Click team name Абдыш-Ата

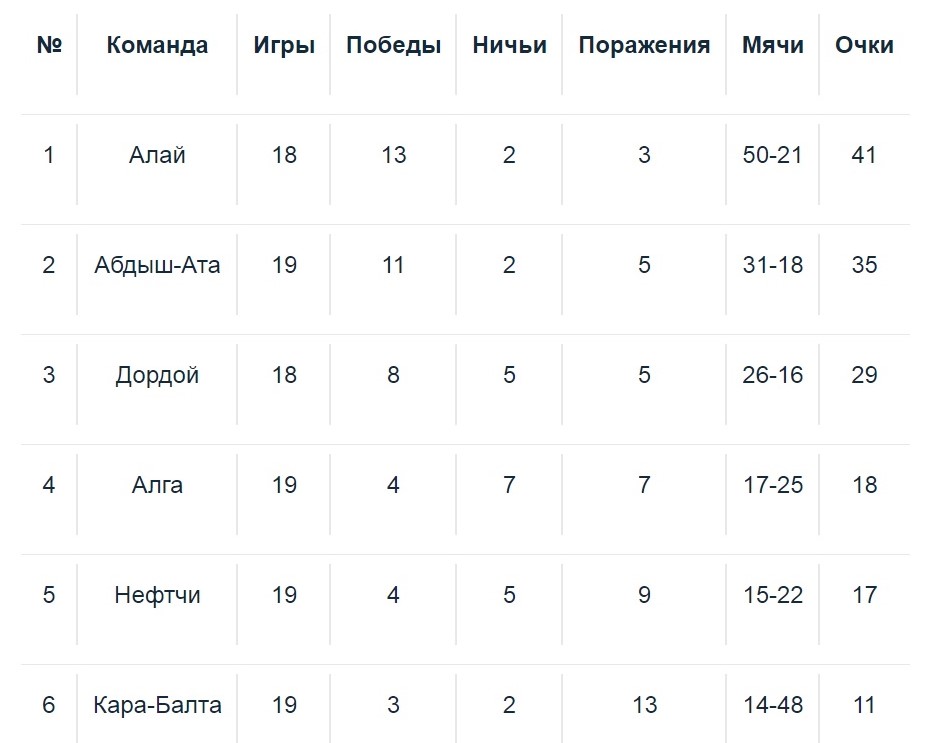(x=157, y=265)
